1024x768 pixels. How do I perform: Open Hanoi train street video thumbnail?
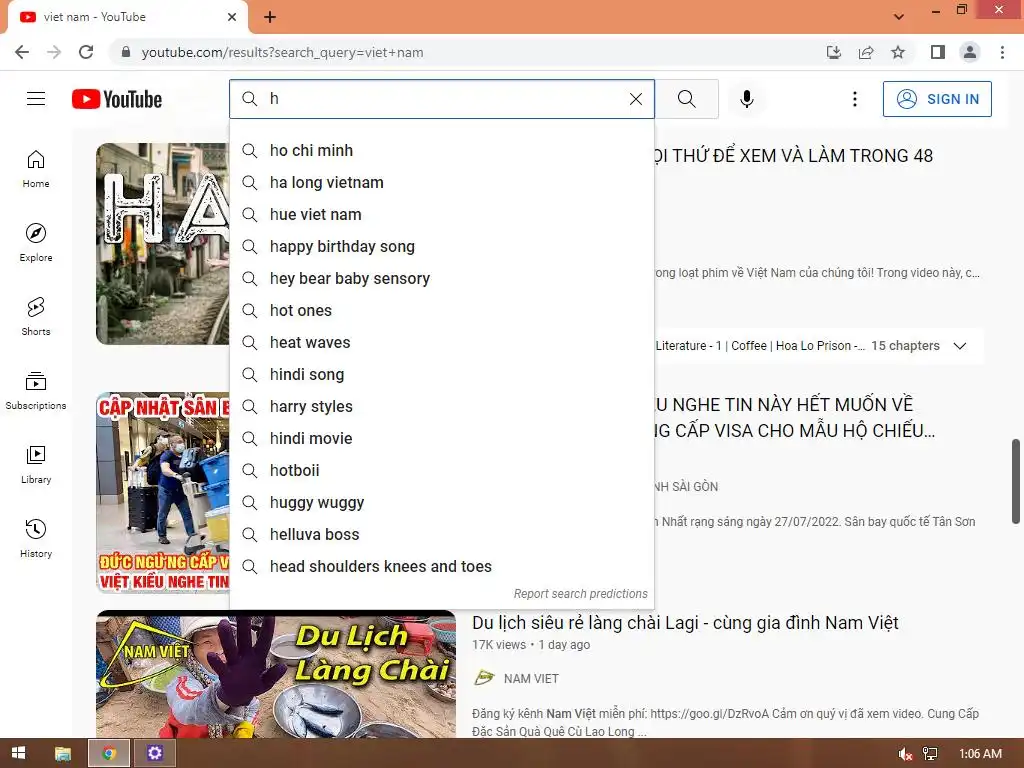tap(162, 244)
